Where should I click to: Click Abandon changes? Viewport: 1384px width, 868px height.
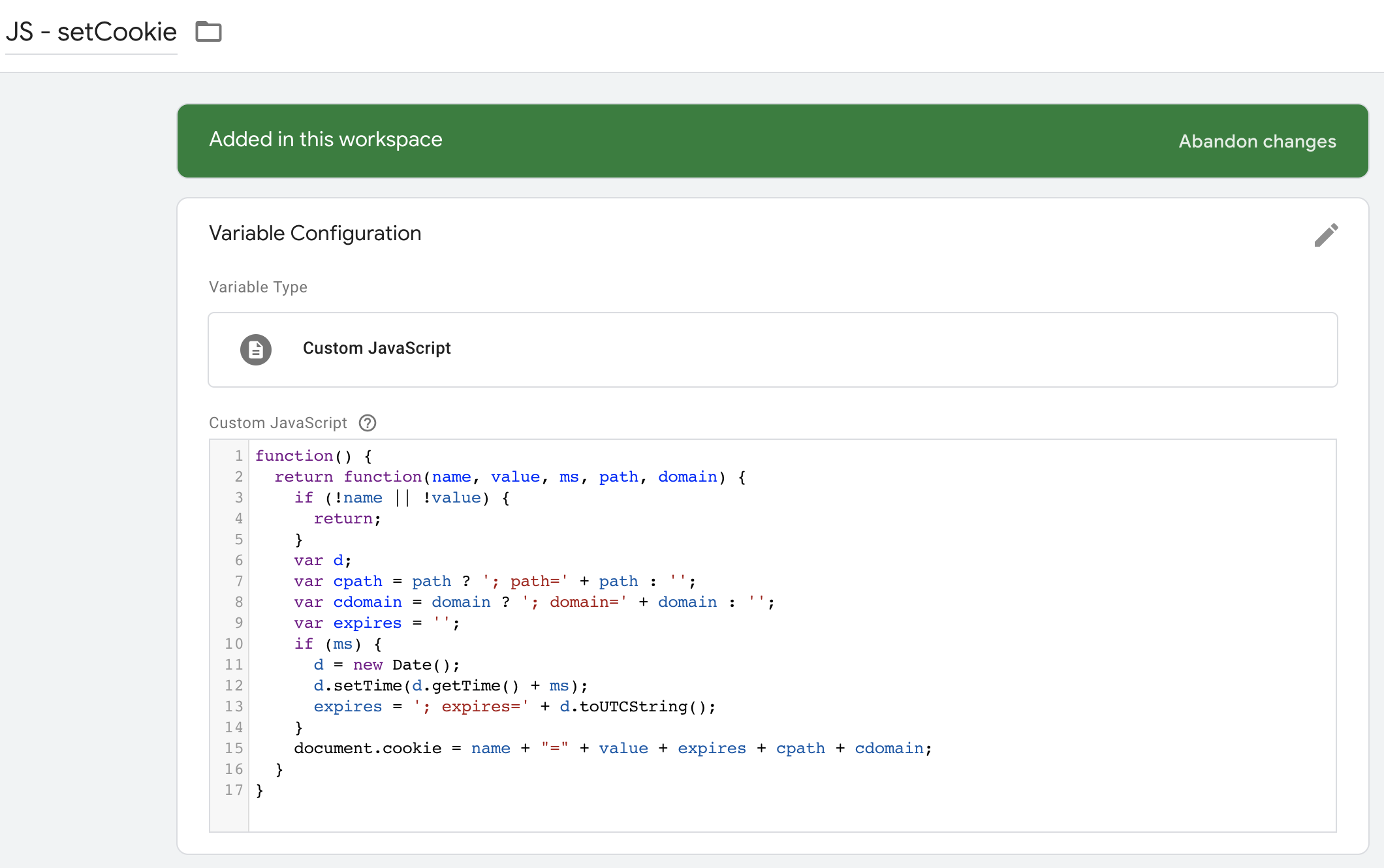[1257, 141]
